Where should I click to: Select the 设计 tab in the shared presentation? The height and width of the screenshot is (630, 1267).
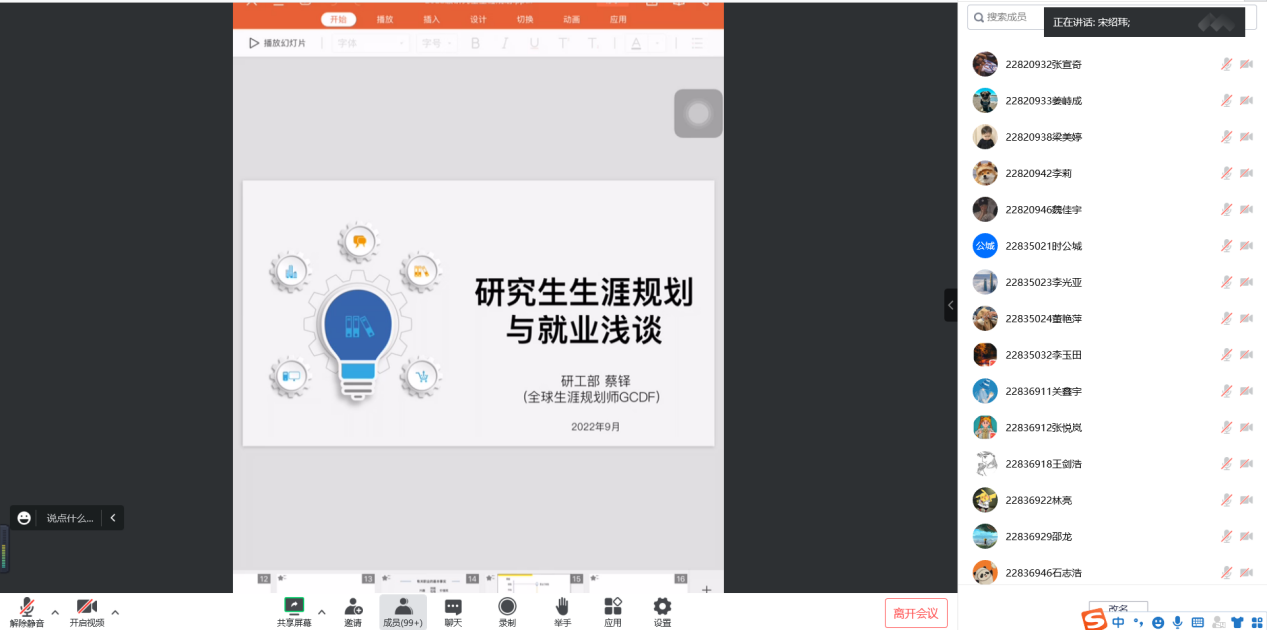(x=478, y=19)
